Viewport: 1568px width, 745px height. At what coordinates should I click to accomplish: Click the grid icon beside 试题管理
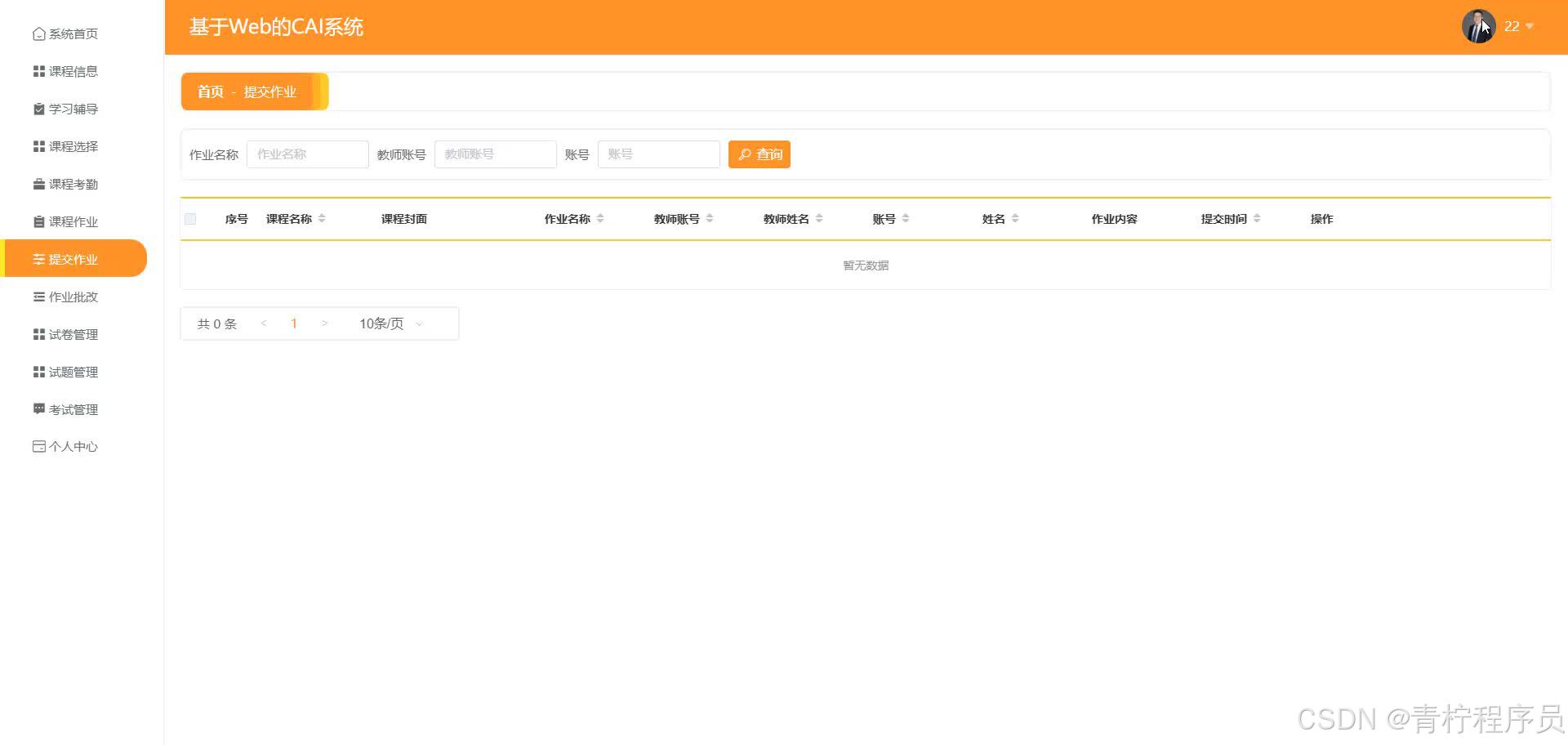coord(38,372)
